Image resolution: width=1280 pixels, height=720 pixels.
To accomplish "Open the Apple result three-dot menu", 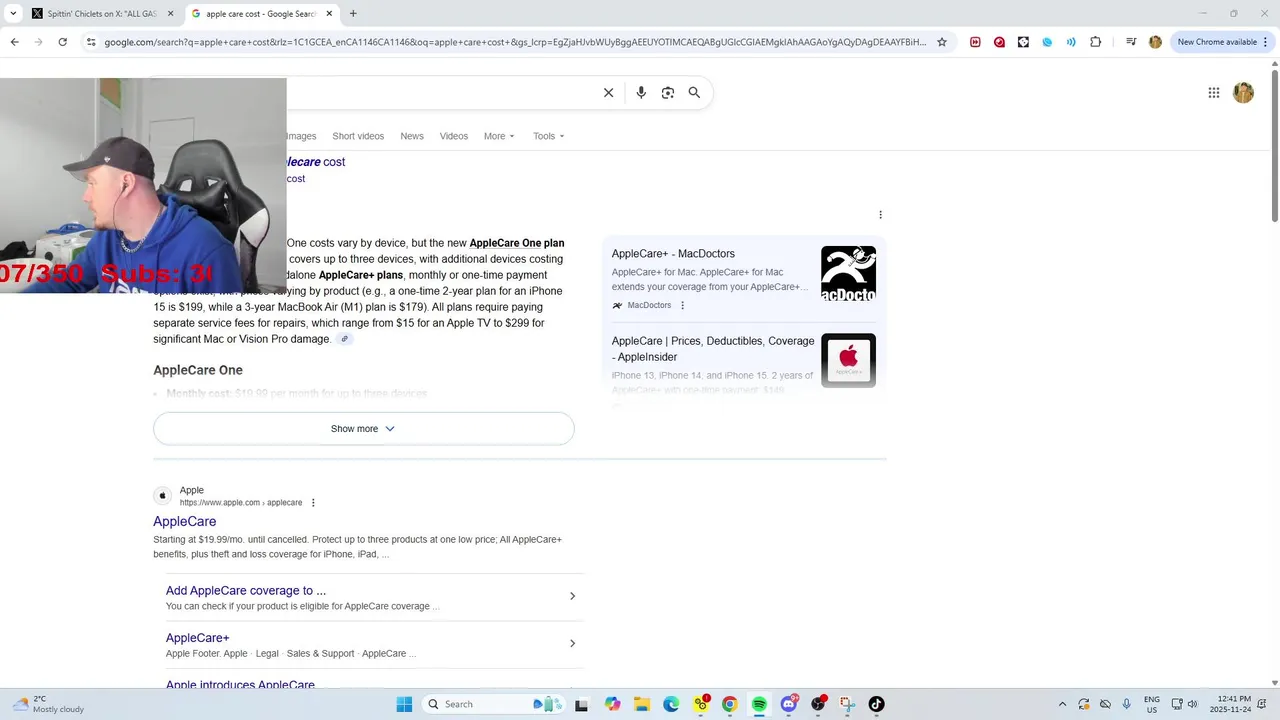I will (313, 503).
